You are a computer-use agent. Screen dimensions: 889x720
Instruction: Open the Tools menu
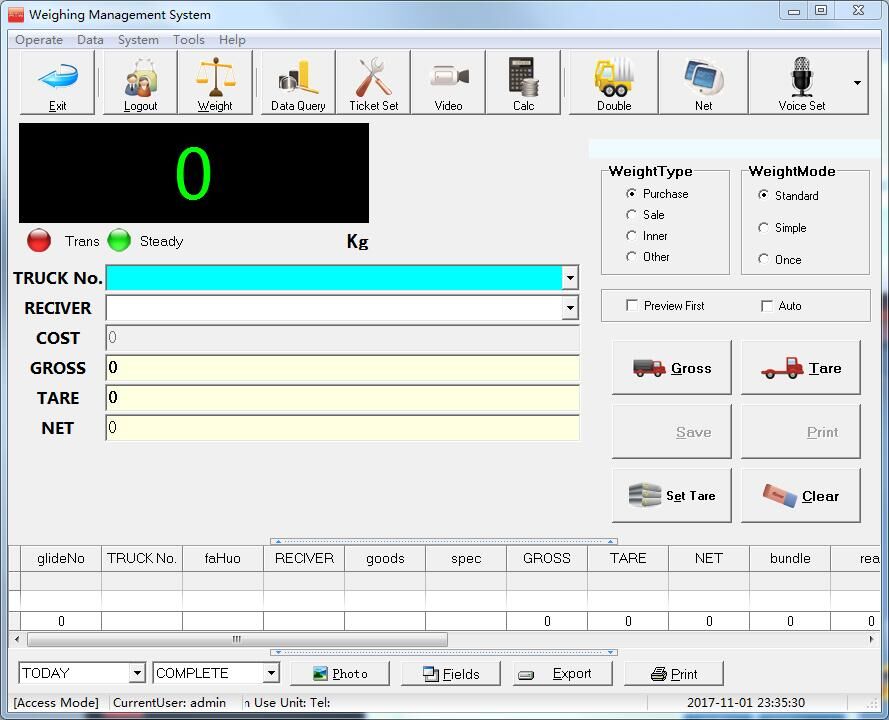tap(189, 40)
